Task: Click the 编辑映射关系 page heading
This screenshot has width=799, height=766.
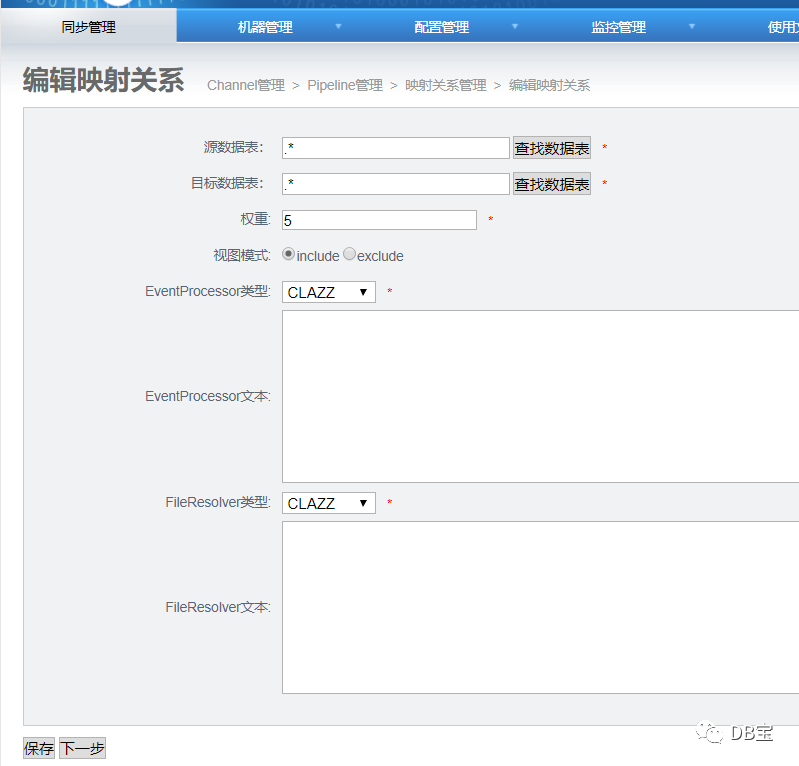Action: (103, 80)
